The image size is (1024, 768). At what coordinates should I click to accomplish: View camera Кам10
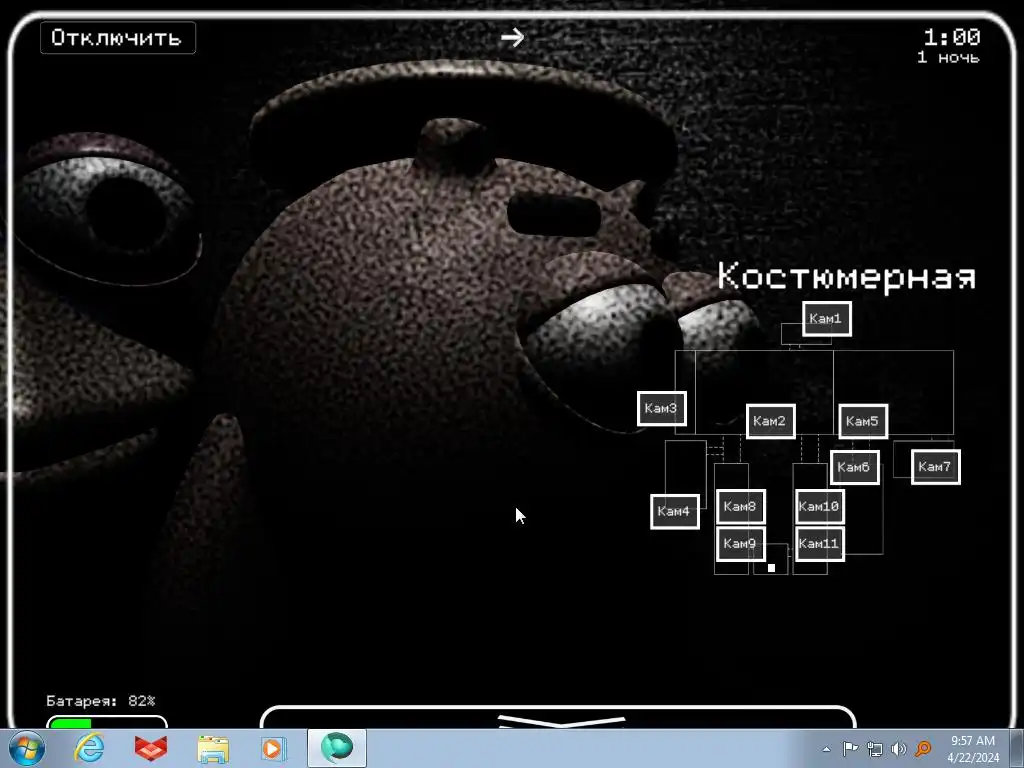point(820,506)
